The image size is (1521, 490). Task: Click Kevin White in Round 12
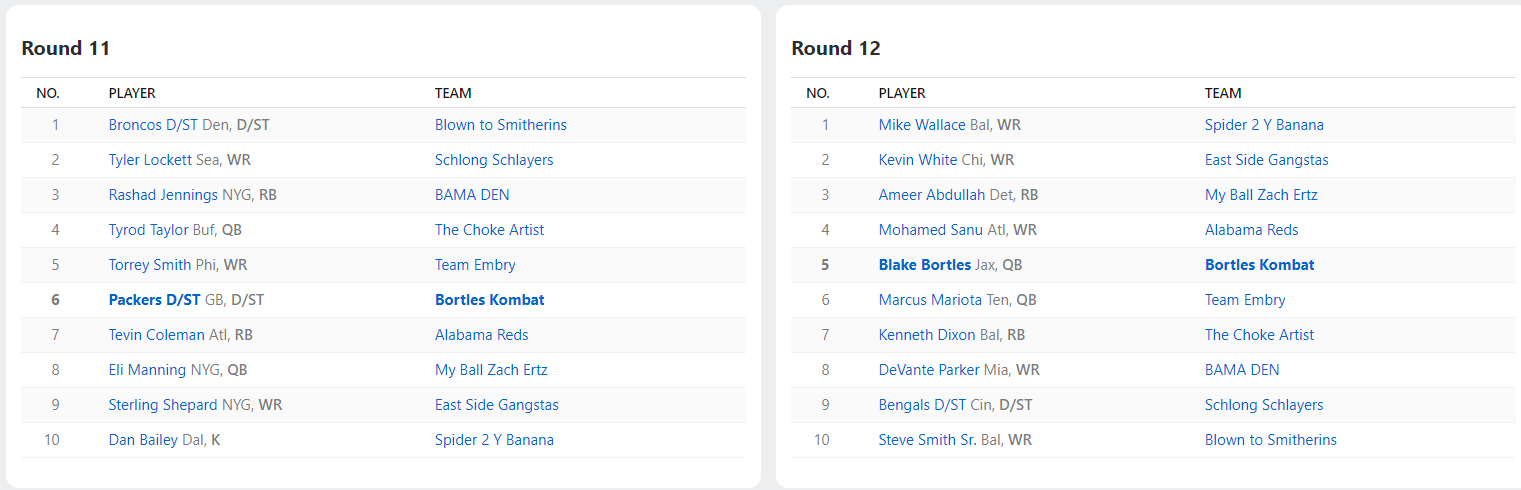tap(915, 160)
